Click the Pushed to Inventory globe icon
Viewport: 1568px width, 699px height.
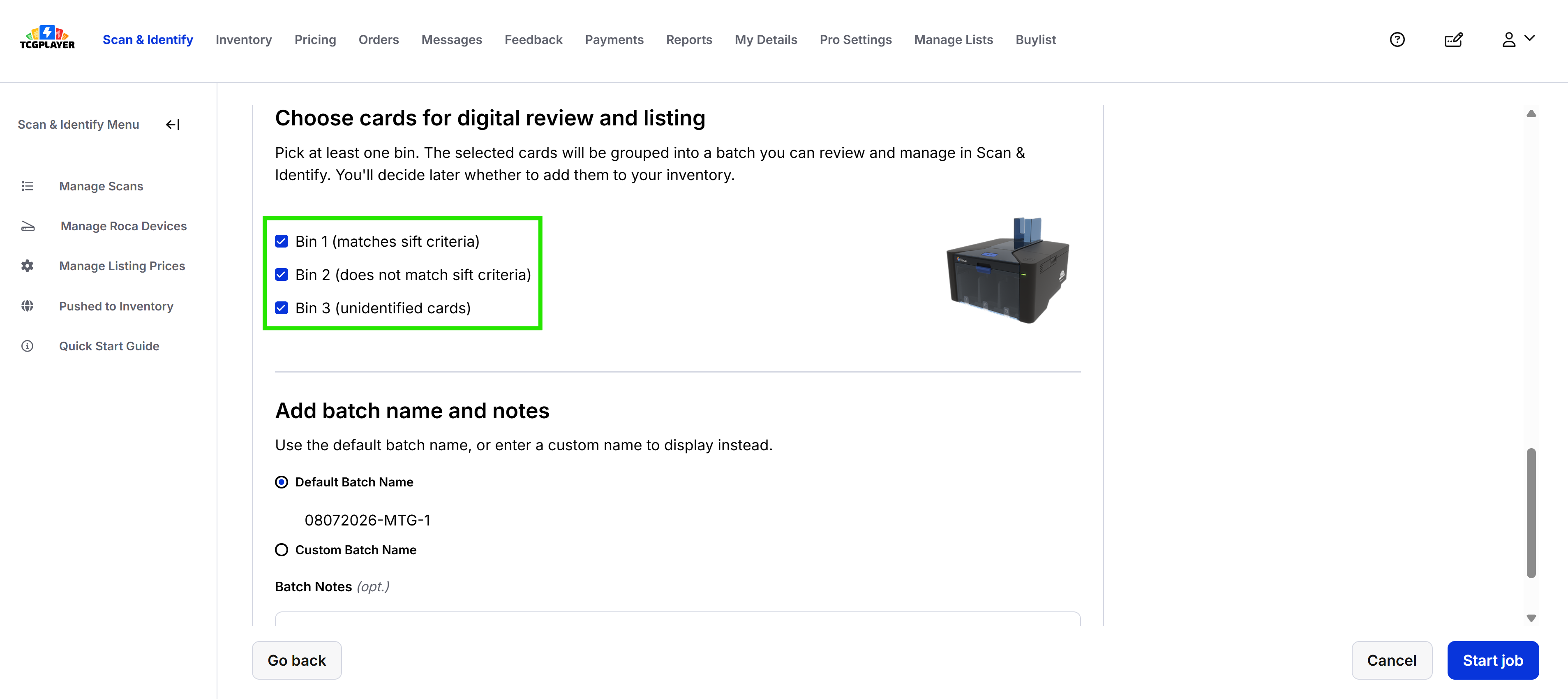click(28, 306)
